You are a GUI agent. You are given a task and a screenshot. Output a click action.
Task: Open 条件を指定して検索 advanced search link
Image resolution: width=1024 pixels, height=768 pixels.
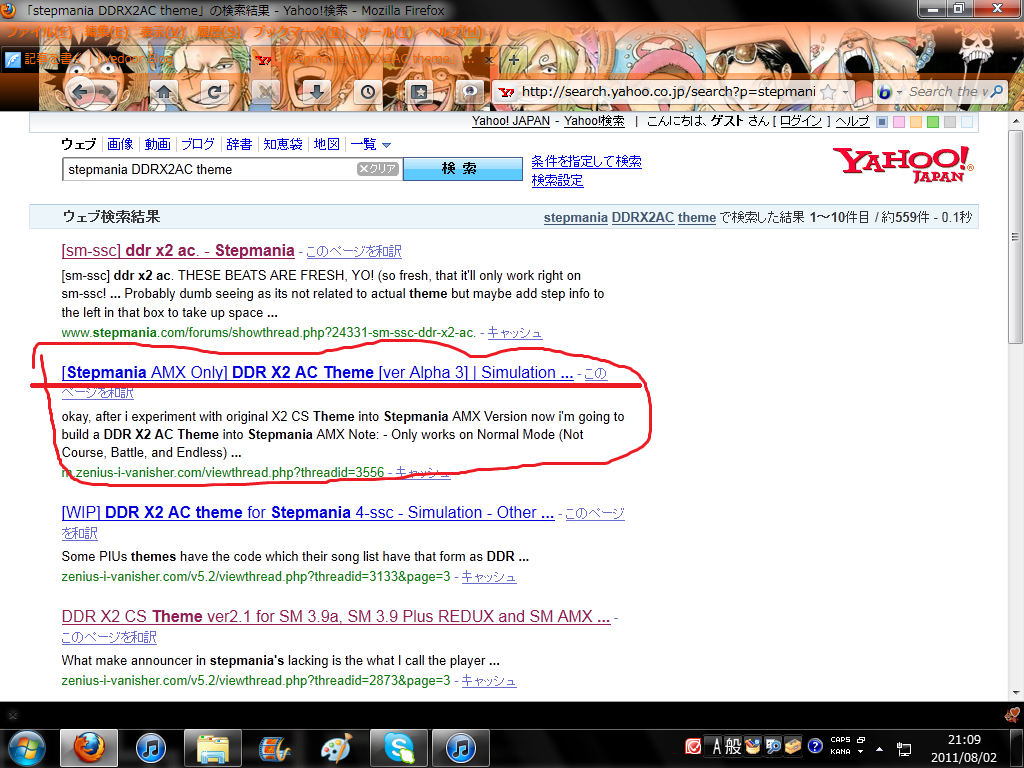pos(586,161)
